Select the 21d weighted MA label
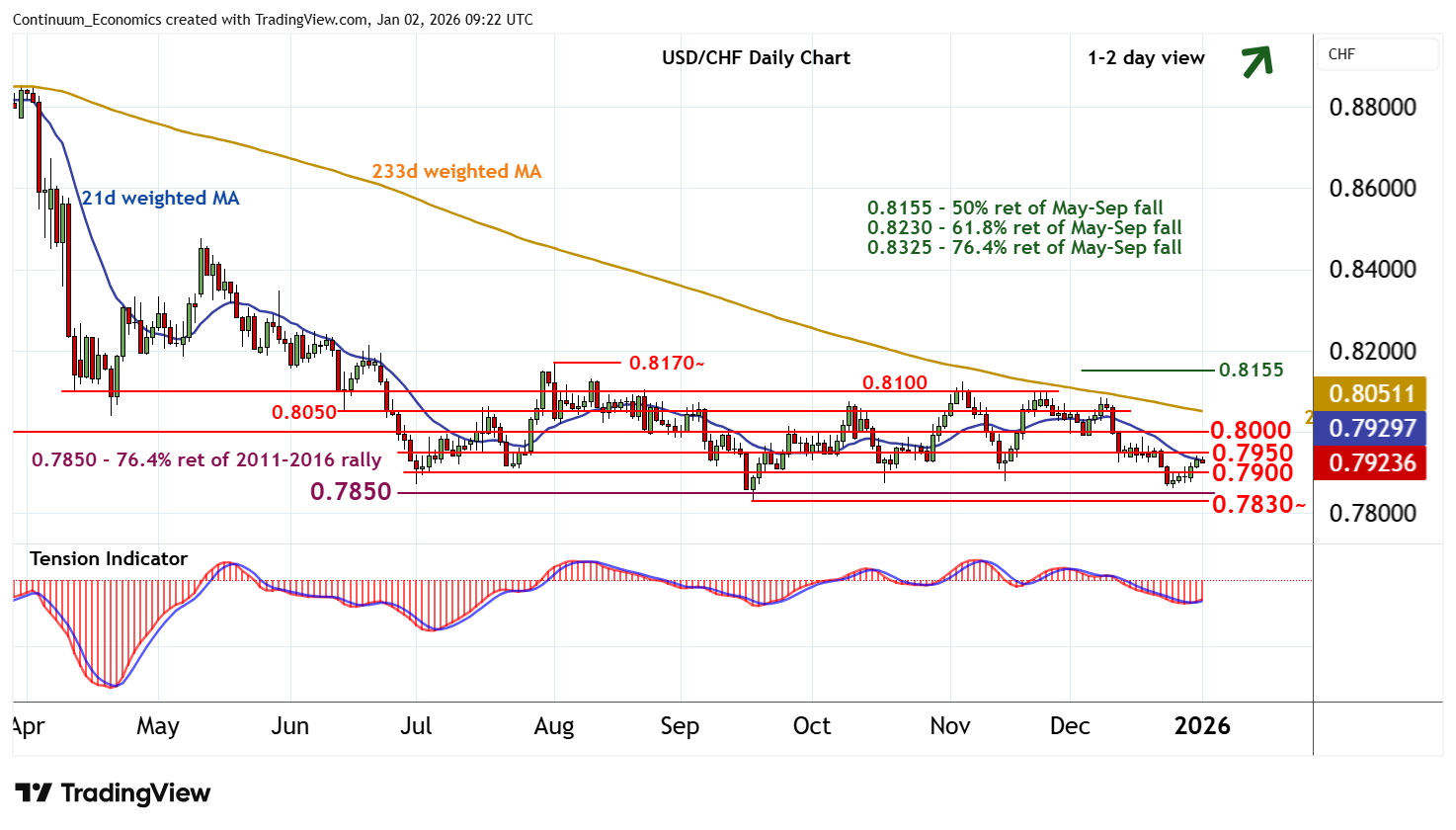 point(160,198)
